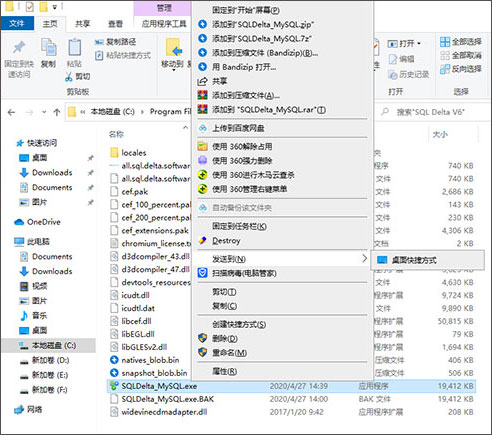Choose 使用 360强力删除 menu item
The width and height of the screenshot is (492, 435).
[283, 161]
